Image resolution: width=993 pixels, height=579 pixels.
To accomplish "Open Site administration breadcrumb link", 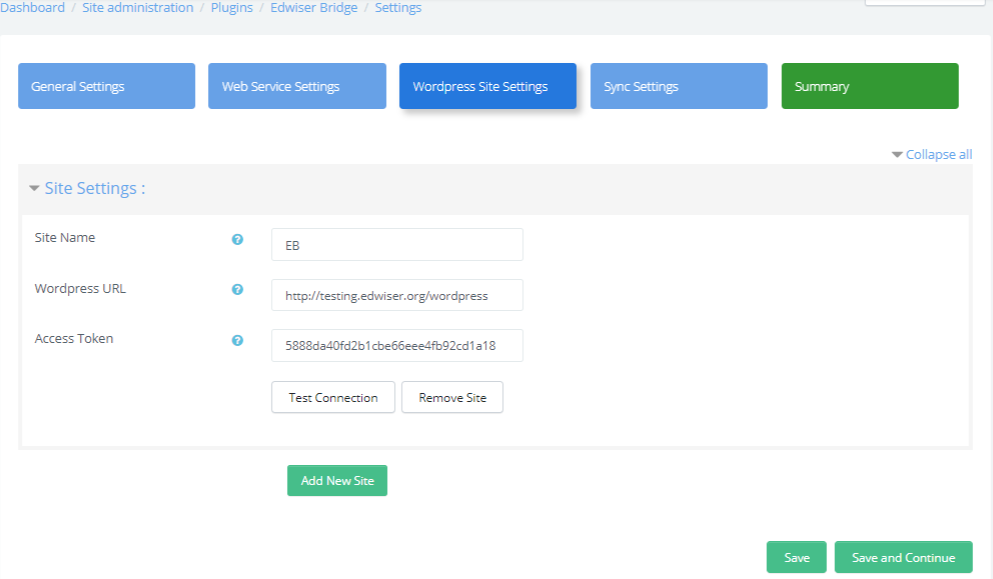I will tap(137, 8).
